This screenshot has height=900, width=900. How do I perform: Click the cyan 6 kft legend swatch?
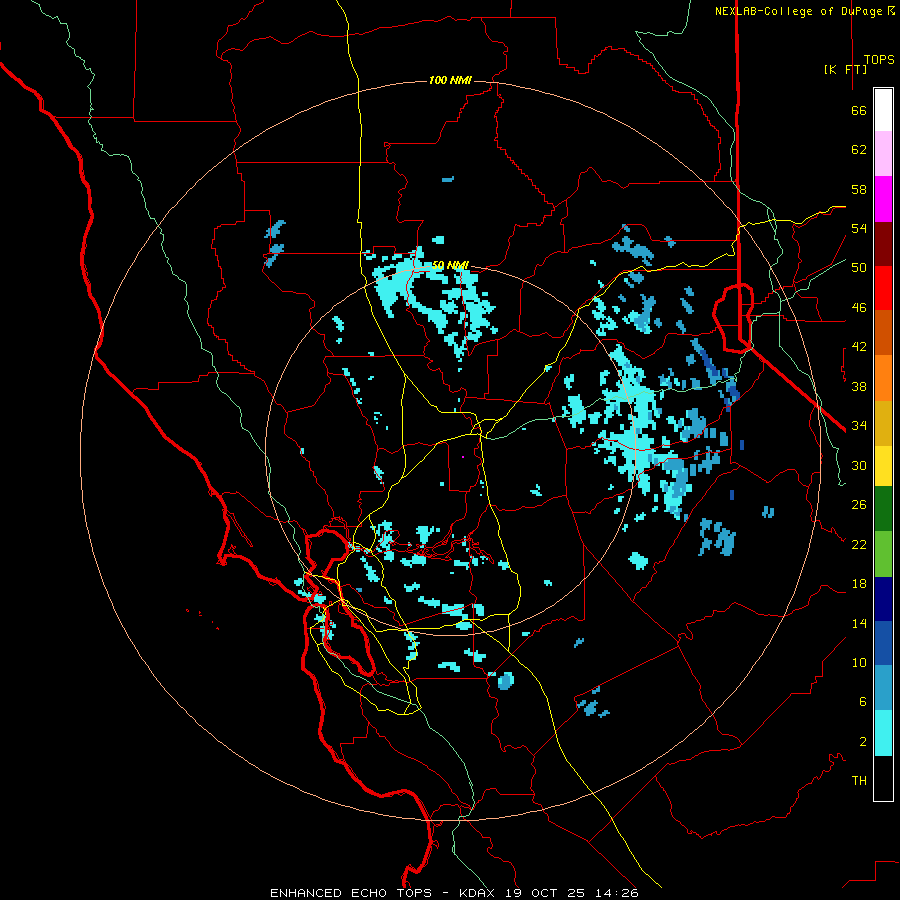click(x=883, y=733)
